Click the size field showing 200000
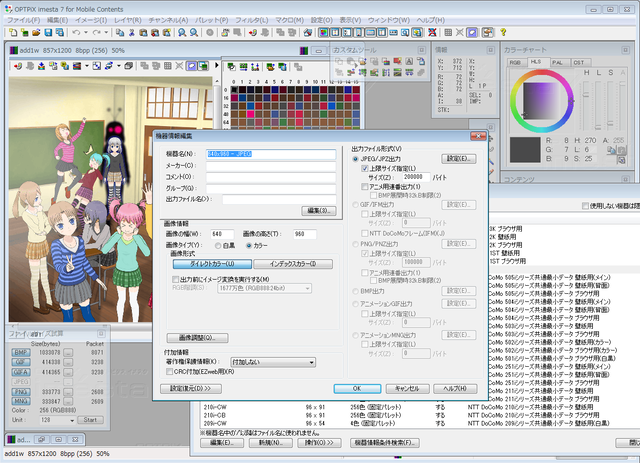Image resolution: width=640 pixels, height=463 pixels. pos(416,177)
